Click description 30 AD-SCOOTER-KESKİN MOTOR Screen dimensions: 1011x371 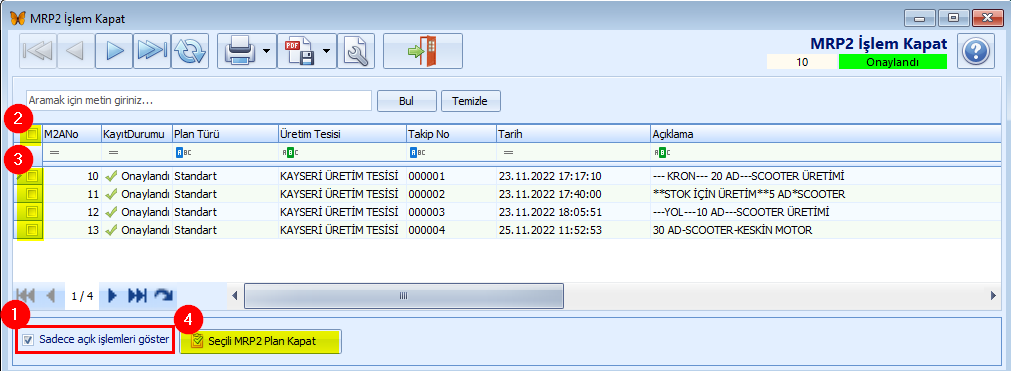732,230
